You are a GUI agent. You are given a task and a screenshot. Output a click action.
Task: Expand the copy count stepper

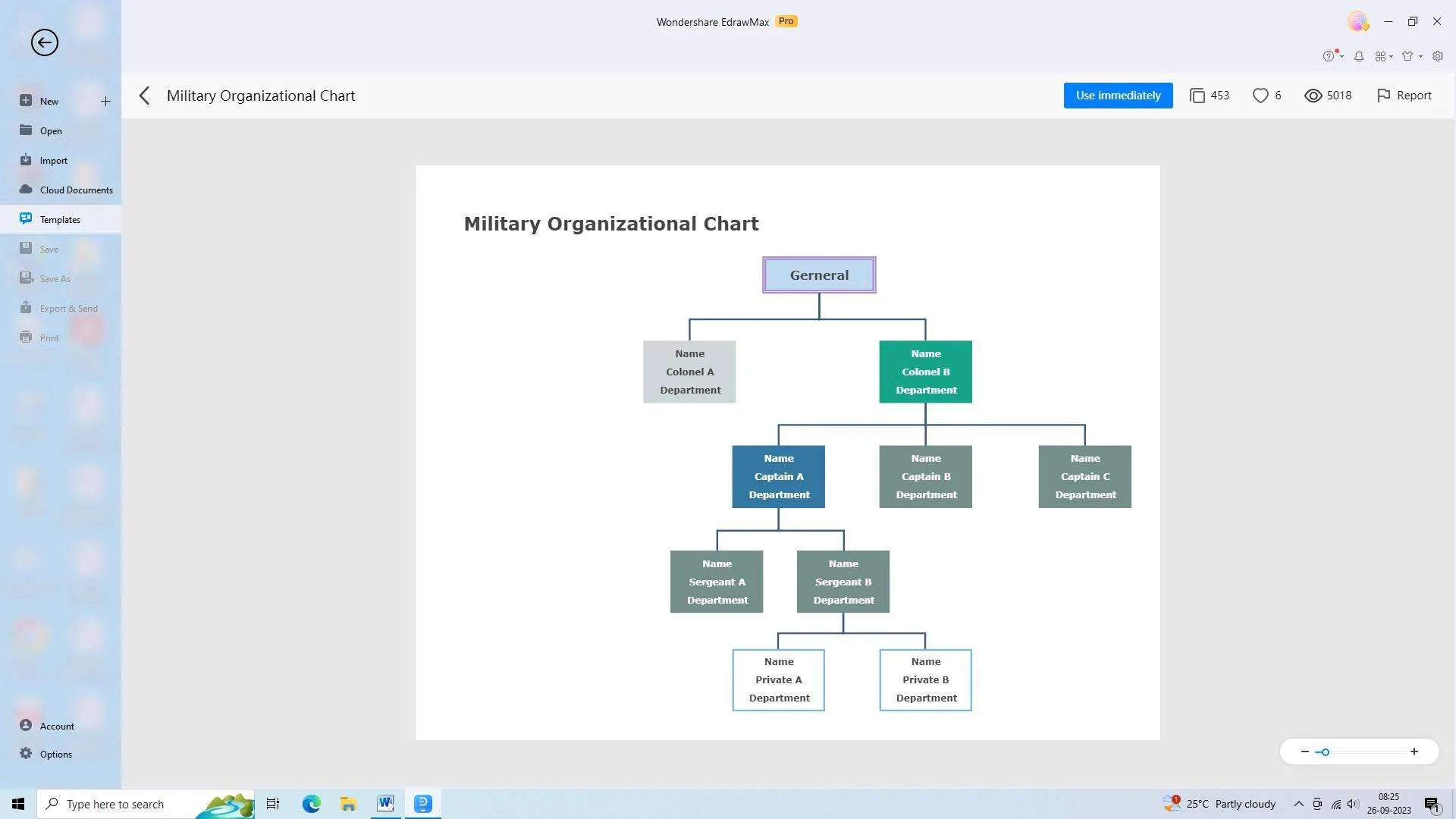(1209, 95)
